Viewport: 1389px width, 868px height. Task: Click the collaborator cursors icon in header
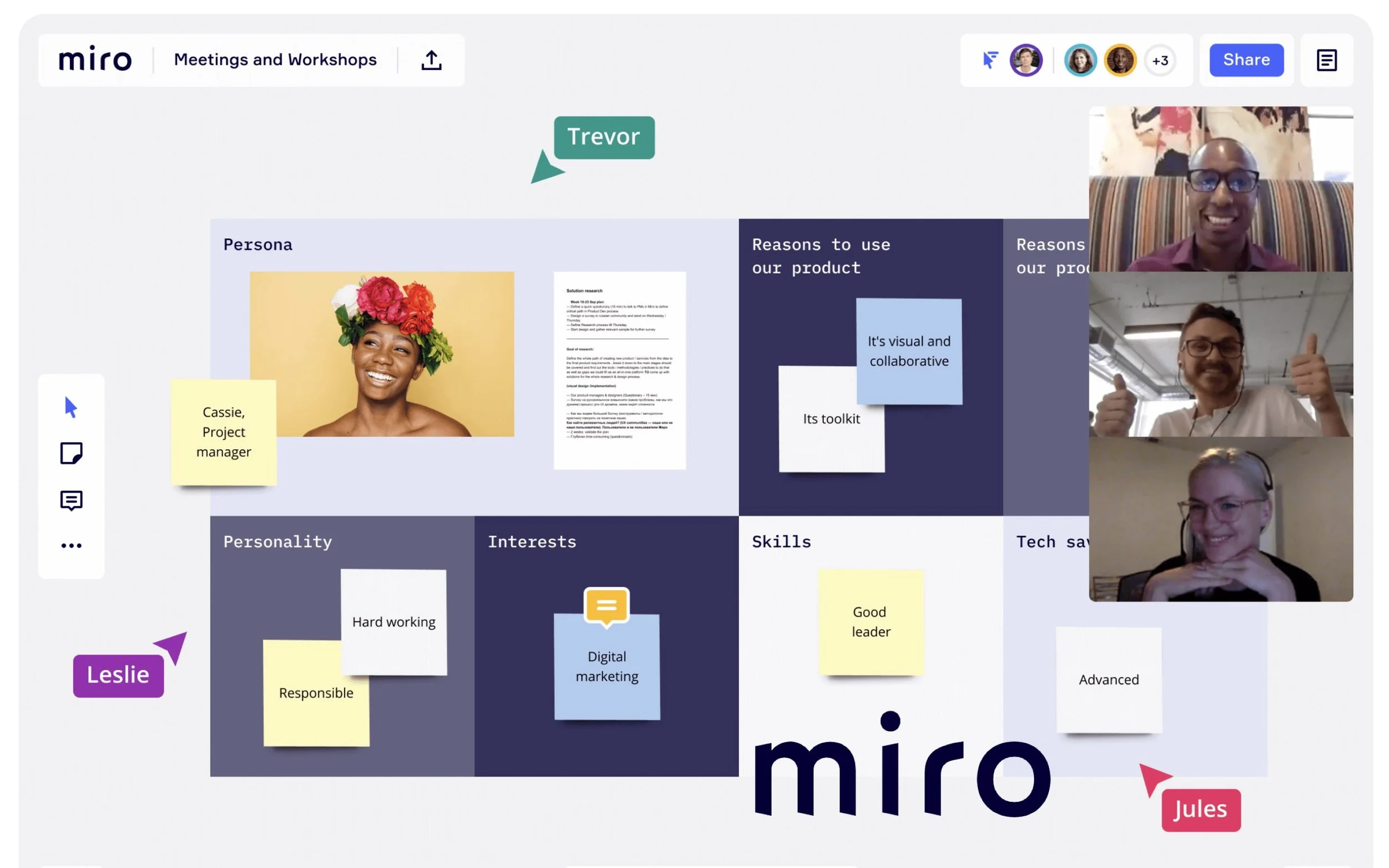click(990, 60)
